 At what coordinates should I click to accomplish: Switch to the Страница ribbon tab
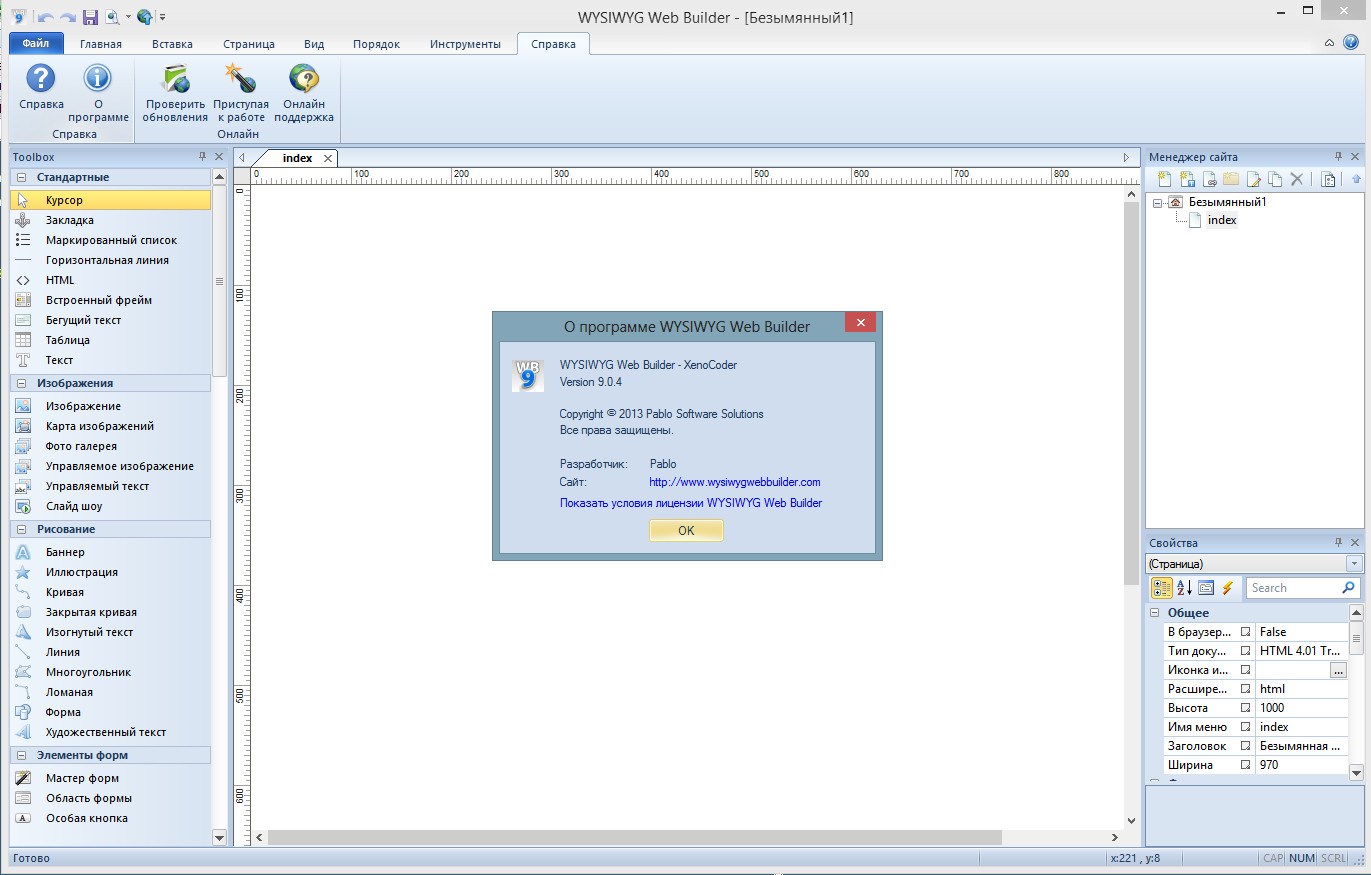[x=249, y=44]
